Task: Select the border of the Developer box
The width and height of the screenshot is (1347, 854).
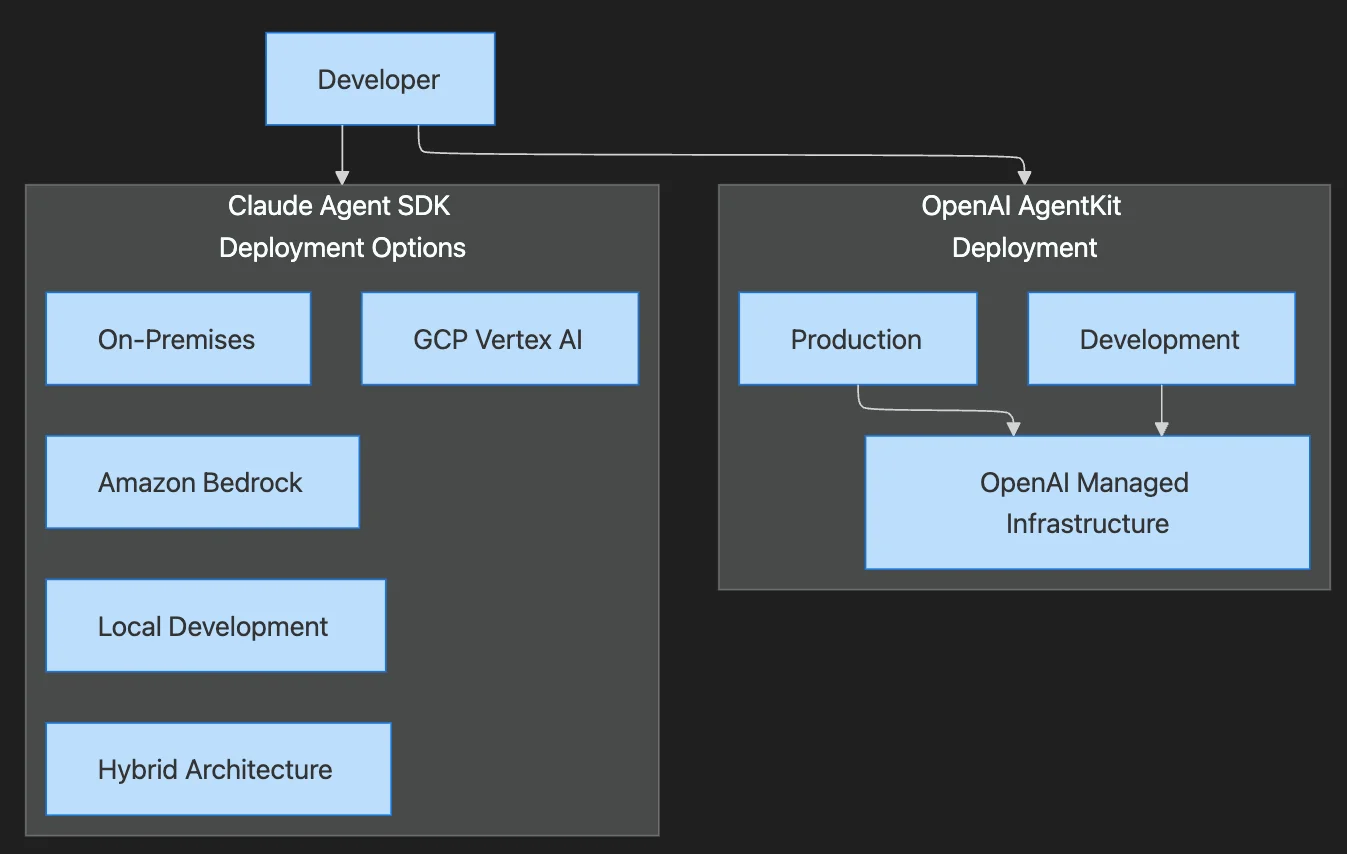Action: point(380,33)
